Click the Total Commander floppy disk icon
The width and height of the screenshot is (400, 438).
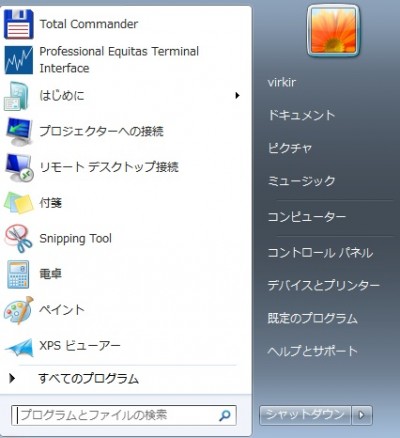pyautogui.click(x=19, y=24)
